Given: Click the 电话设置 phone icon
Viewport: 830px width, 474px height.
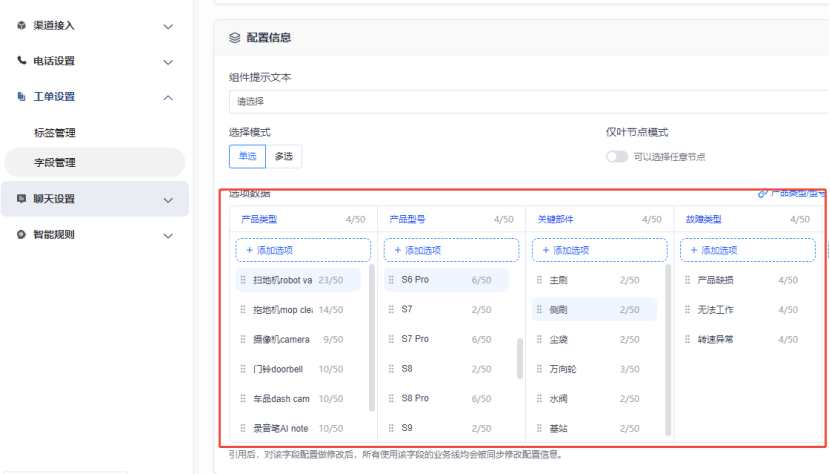Looking at the screenshot, I should click(21, 60).
